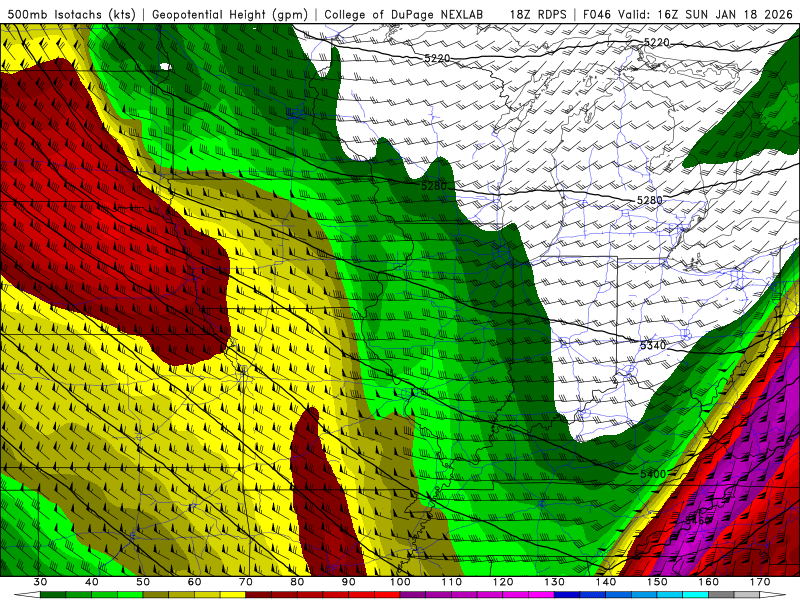Click the '30' legend scale value
Viewport: 800px width, 600px height.
click(40, 582)
